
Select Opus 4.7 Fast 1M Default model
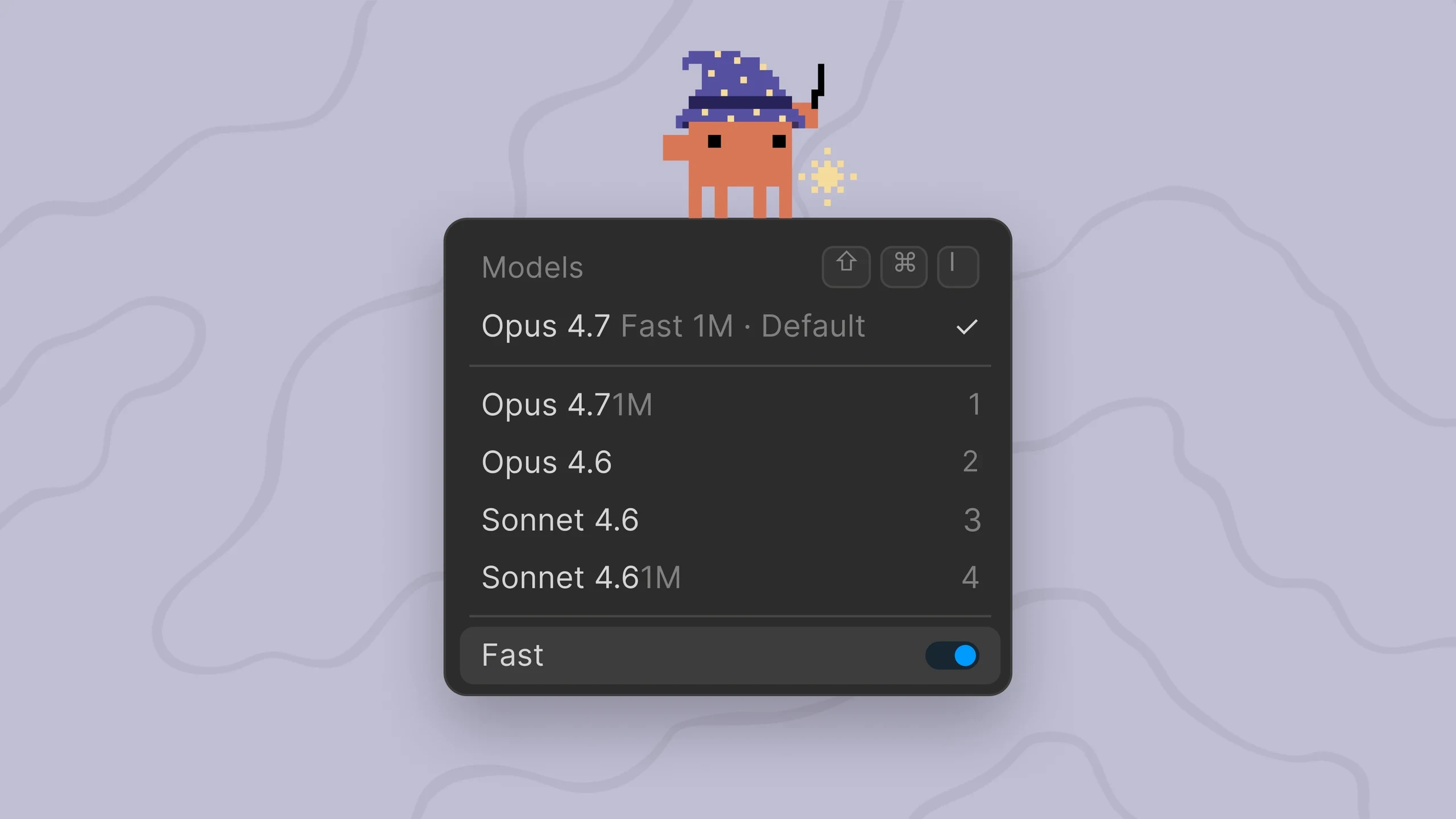coord(730,326)
